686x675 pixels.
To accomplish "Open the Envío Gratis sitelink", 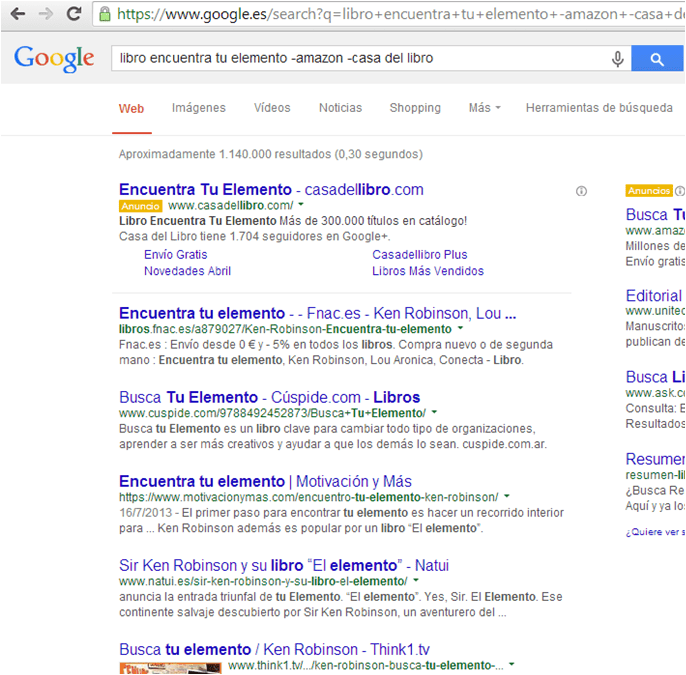I will pyautogui.click(x=175, y=255).
